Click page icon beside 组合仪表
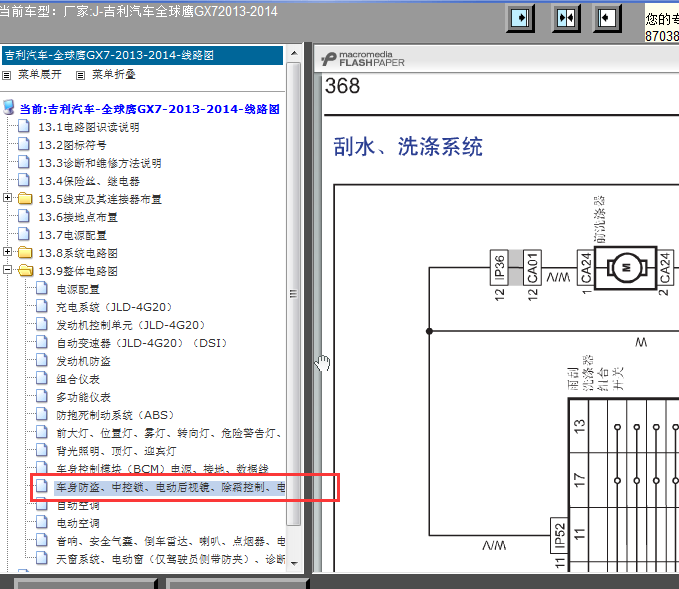The image size is (679, 589). (x=42, y=378)
